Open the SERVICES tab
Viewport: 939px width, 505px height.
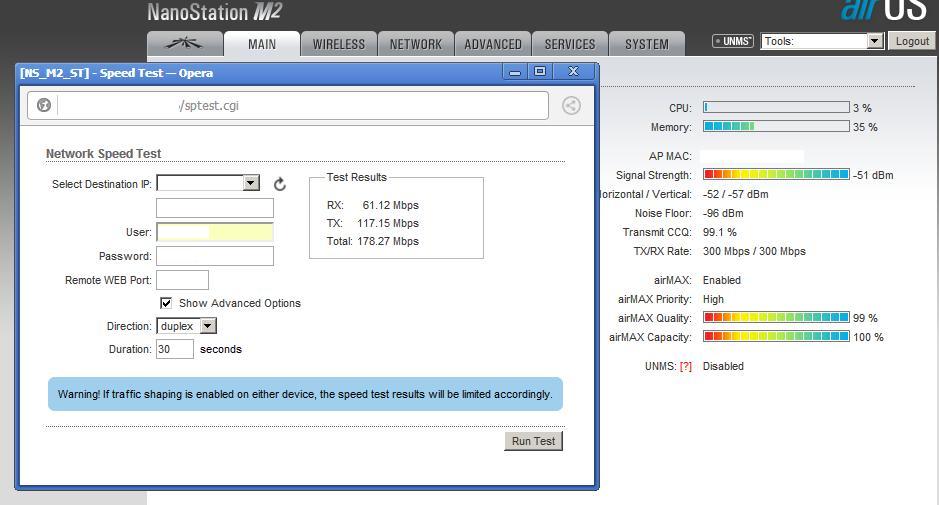tap(570, 44)
